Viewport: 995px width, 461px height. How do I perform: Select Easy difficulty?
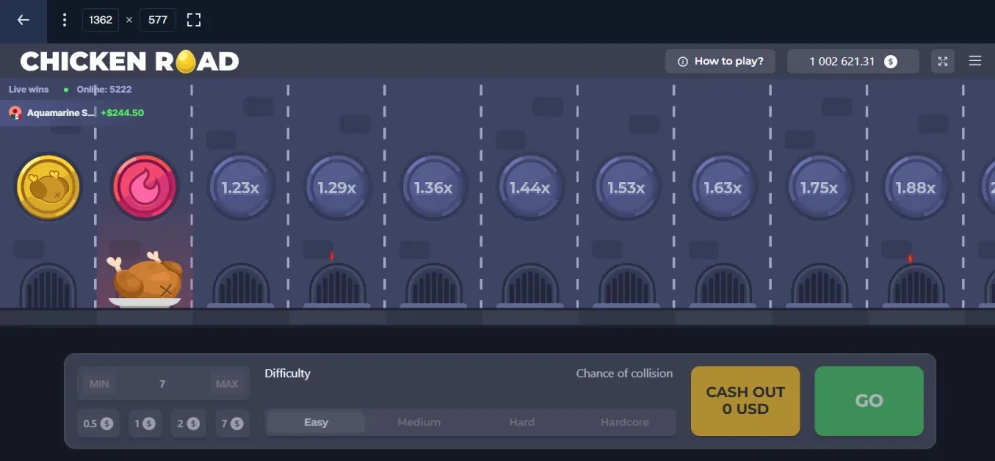click(x=316, y=422)
